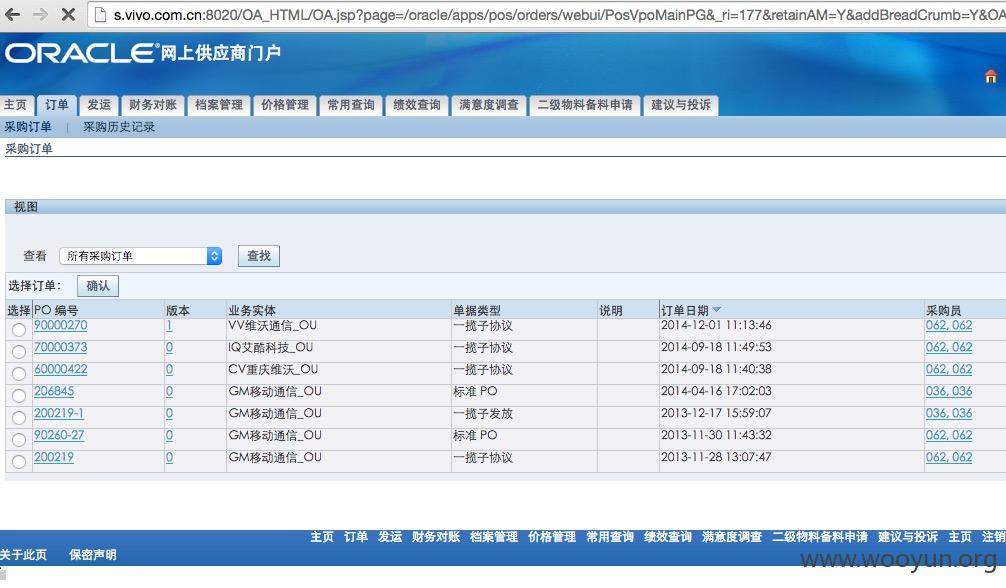Select the radio button for PO 90000270
The image size is (1006, 588).
coord(19,329)
